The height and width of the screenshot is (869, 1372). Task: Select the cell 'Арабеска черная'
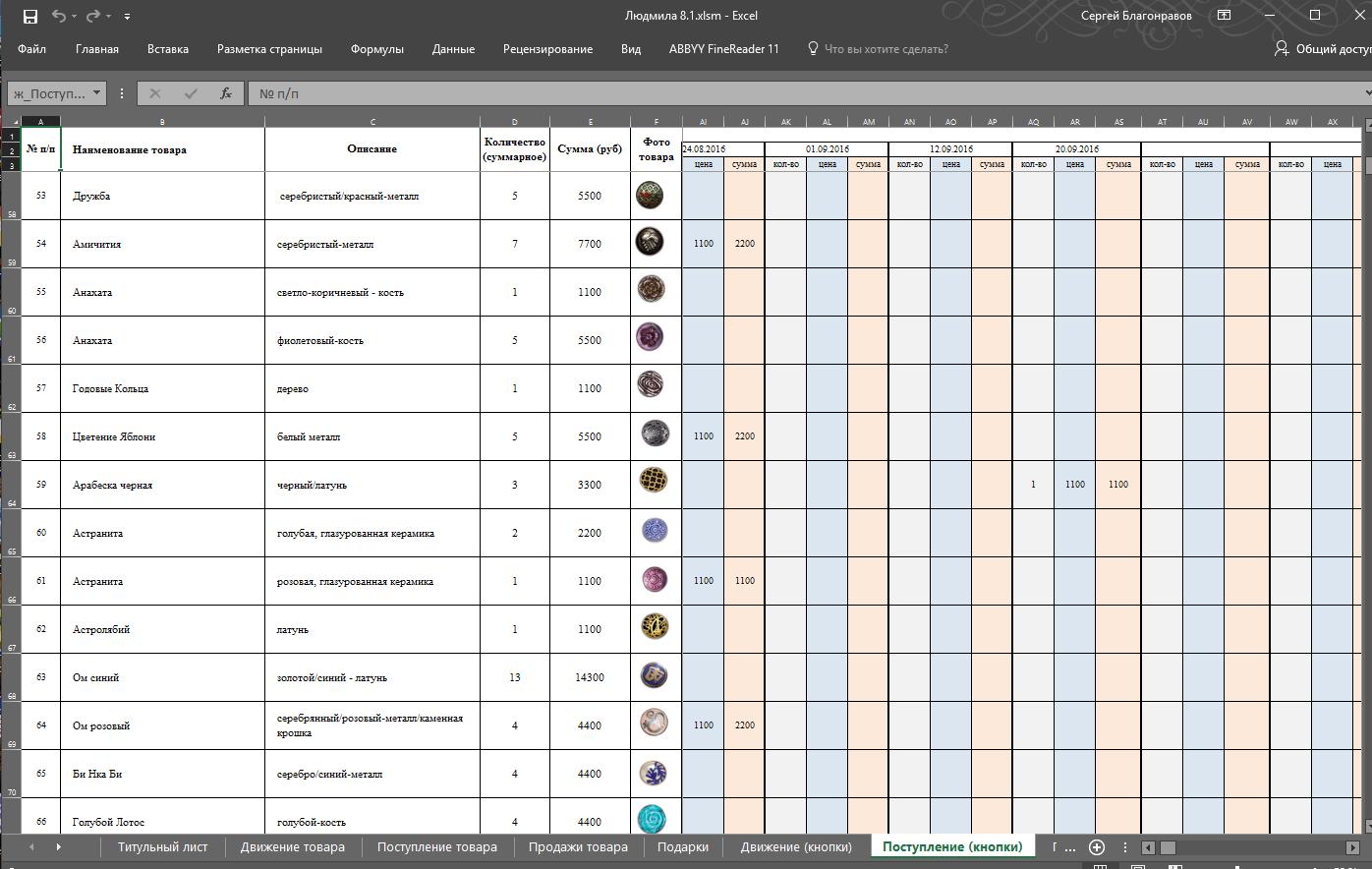tap(162, 485)
